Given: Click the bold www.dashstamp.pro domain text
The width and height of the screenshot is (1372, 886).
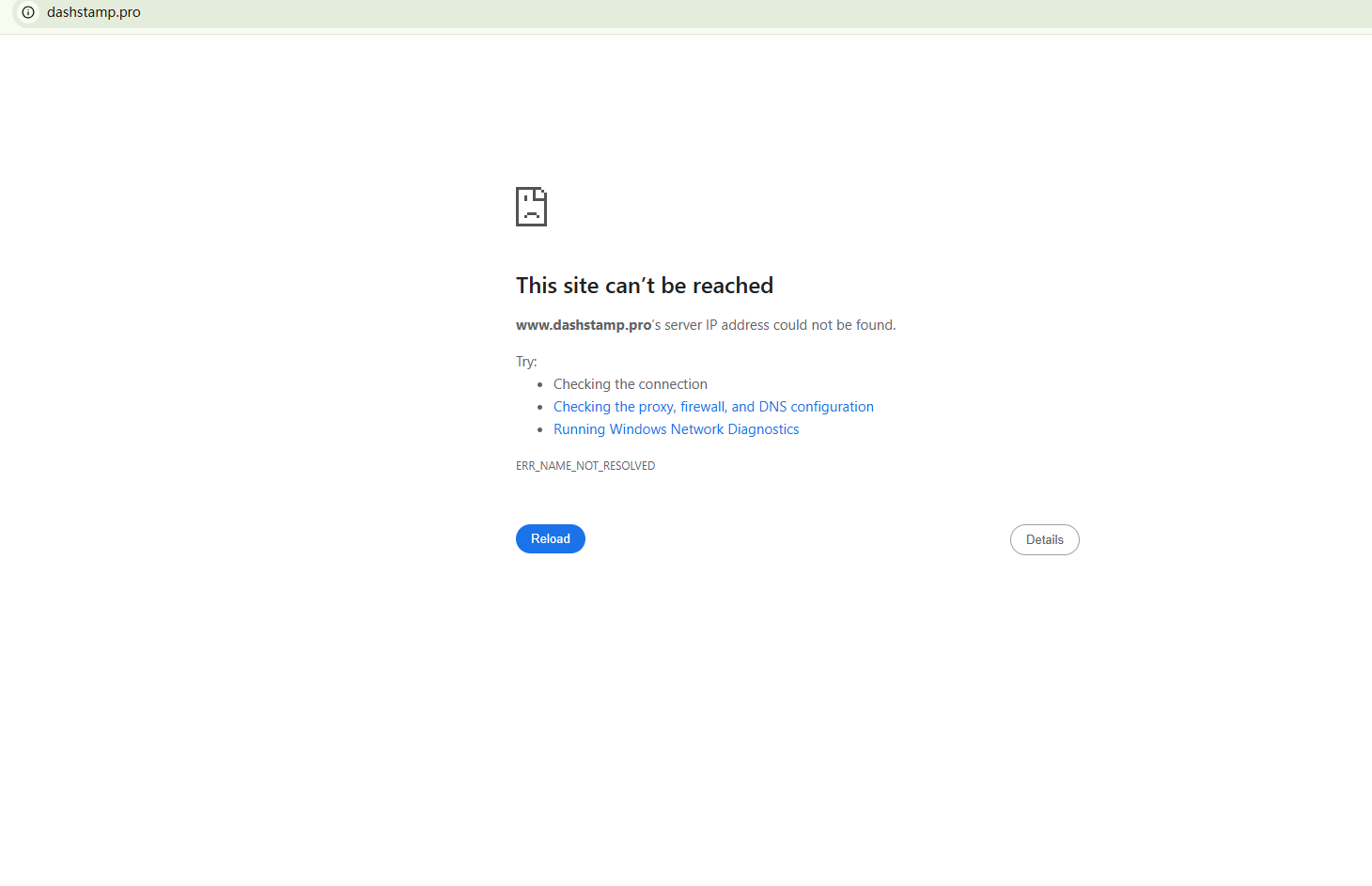Looking at the screenshot, I should pos(583,325).
